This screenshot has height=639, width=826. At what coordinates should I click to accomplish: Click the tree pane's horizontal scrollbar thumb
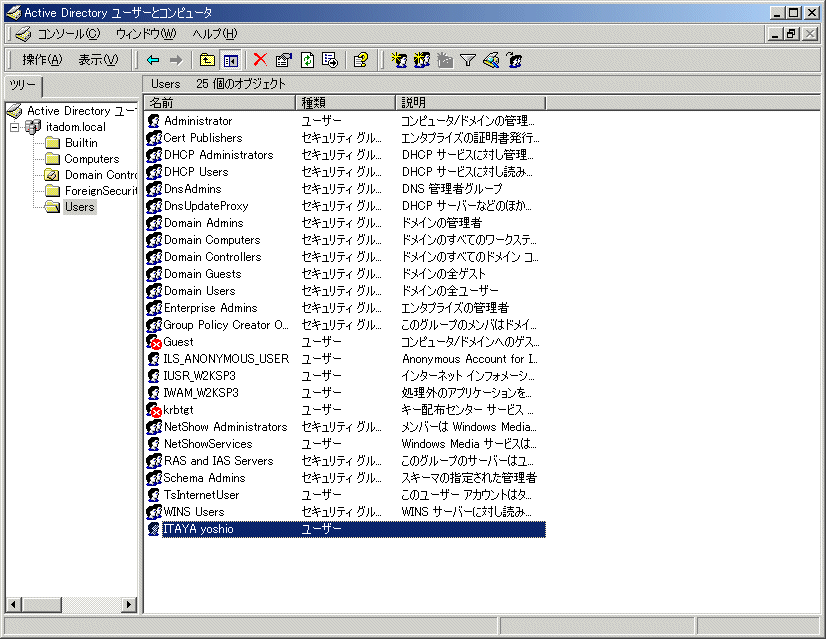coord(41,605)
